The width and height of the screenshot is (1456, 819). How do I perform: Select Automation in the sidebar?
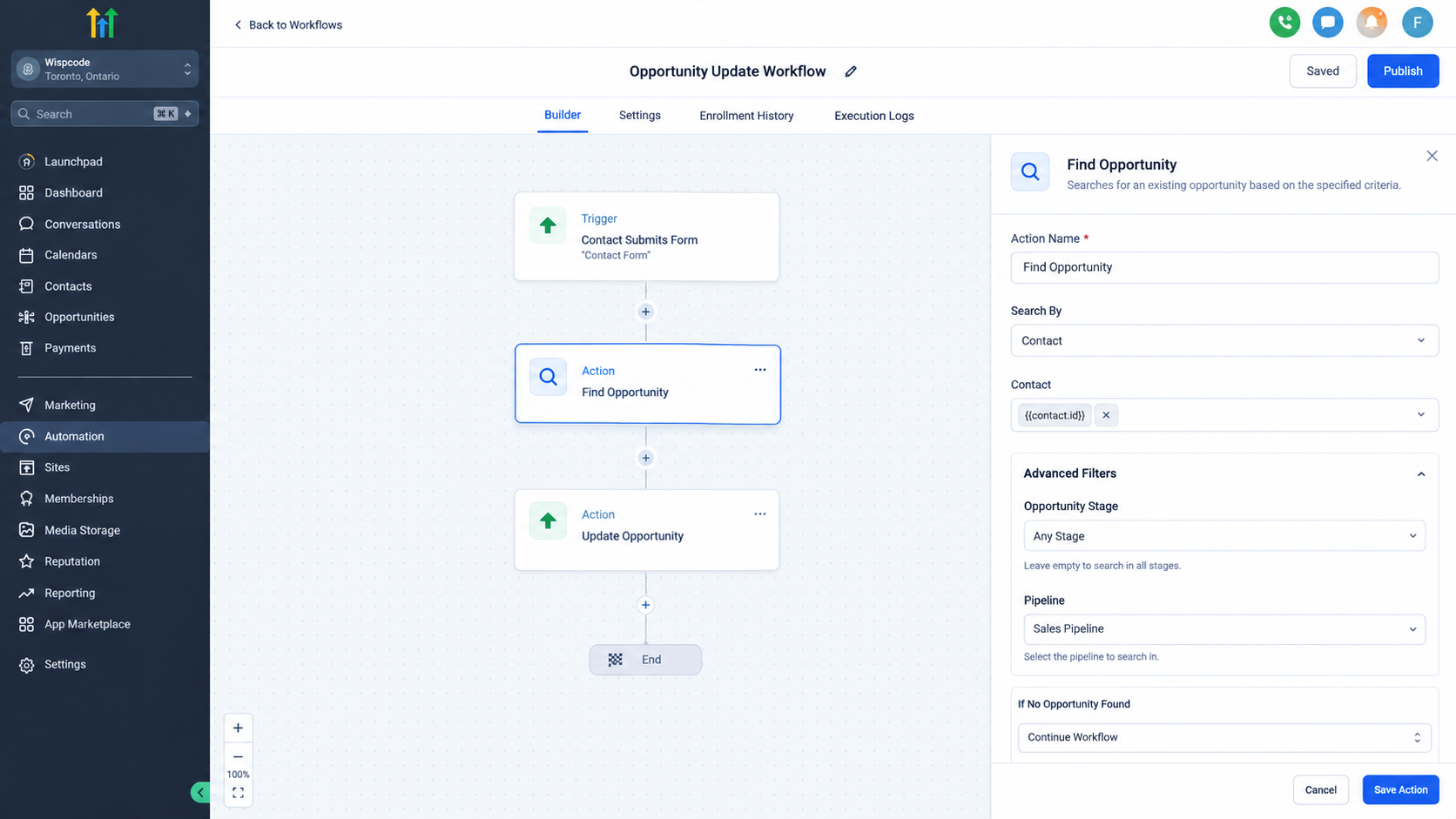click(x=104, y=436)
